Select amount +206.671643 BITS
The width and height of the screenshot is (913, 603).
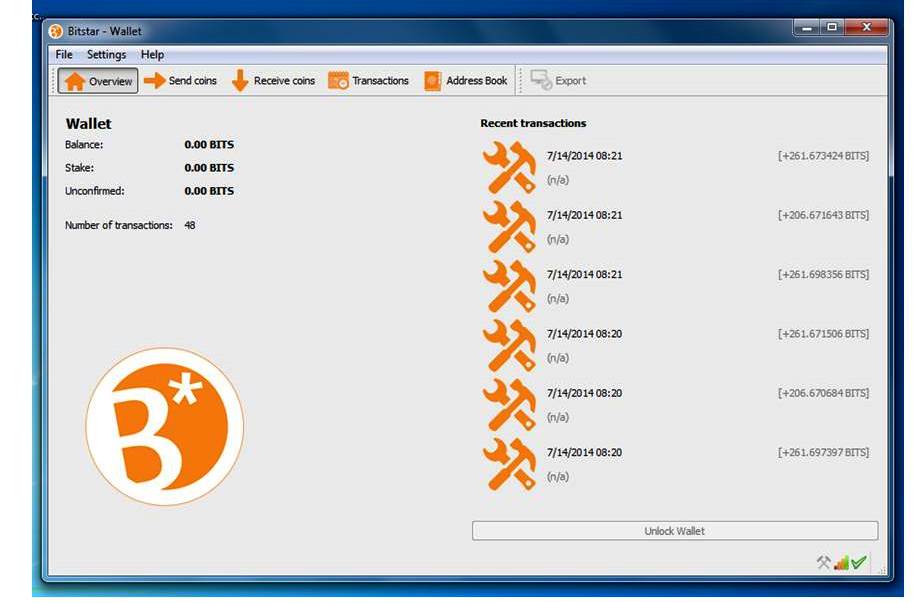tap(823, 215)
